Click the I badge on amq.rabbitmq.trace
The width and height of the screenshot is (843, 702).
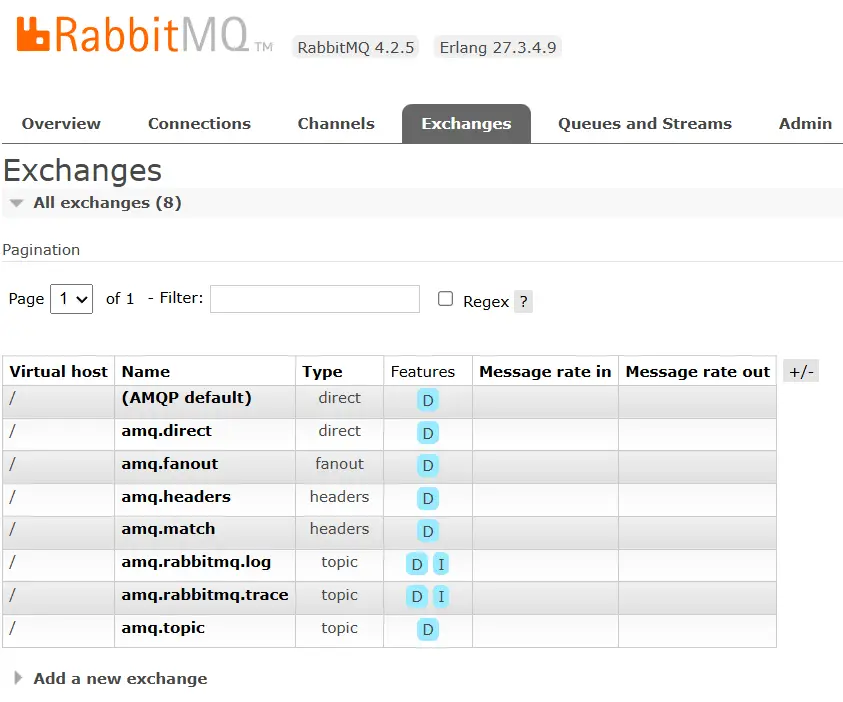point(441,596)
